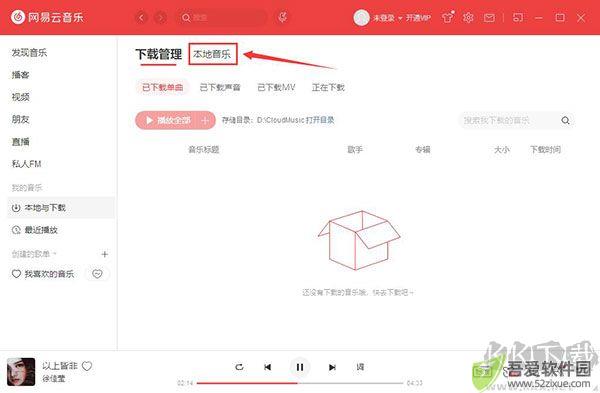Image resolution: width=600 pixels, height=393 pixels.
Task: Toggle the loop playback mode
Action: tap(239, 367)
